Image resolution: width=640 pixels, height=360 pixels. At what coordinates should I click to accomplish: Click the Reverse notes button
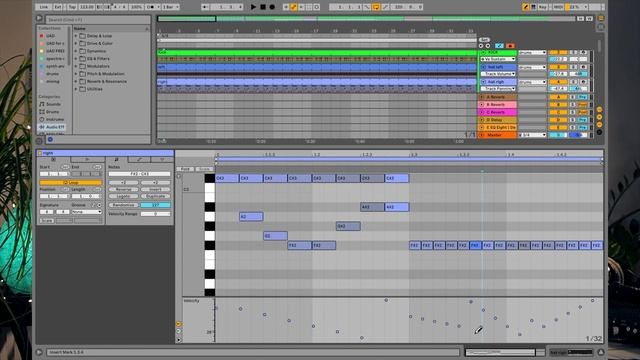[123, 189]
